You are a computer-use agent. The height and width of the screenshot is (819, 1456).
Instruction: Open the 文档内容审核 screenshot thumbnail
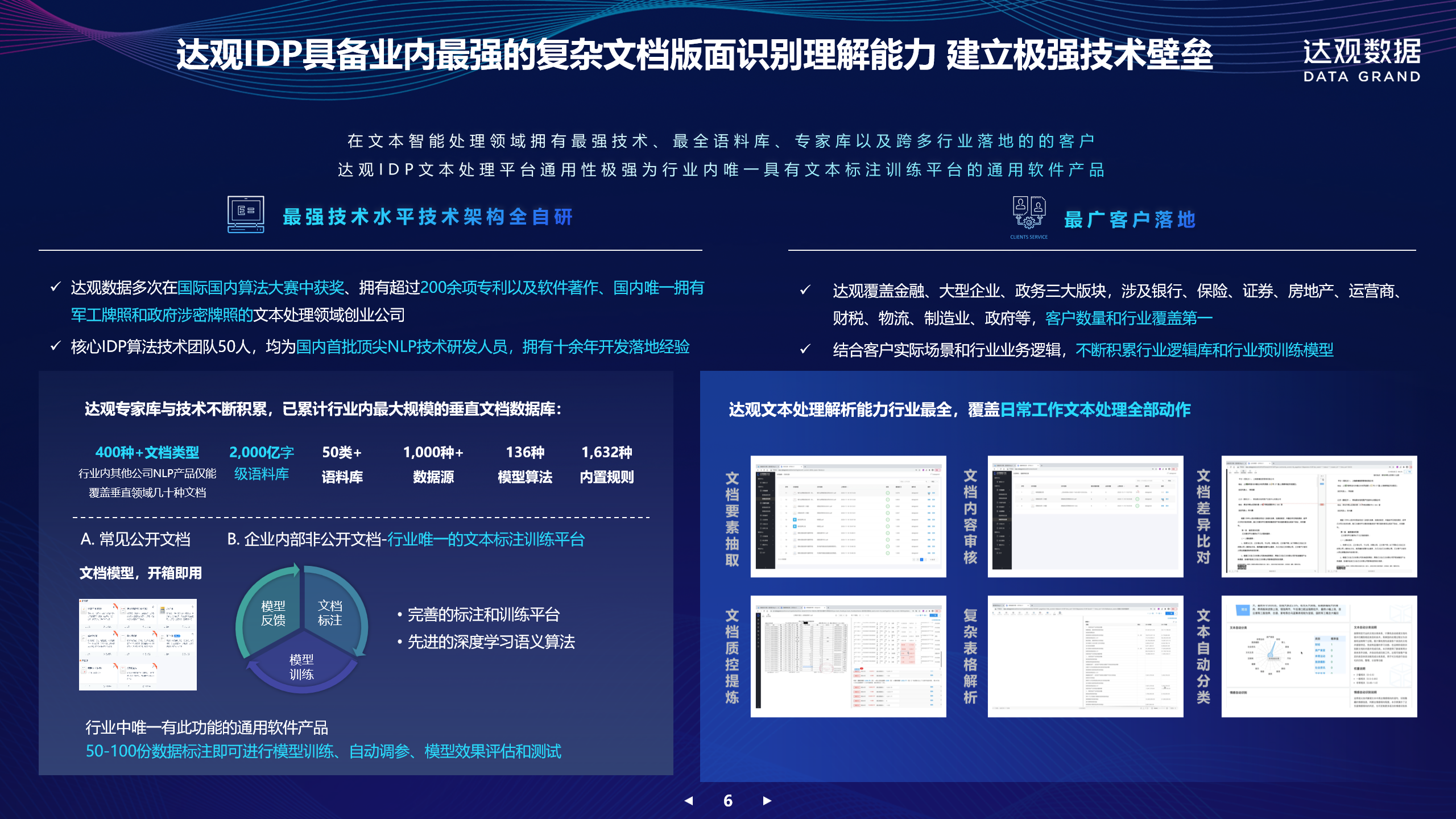pos(1085,516)
